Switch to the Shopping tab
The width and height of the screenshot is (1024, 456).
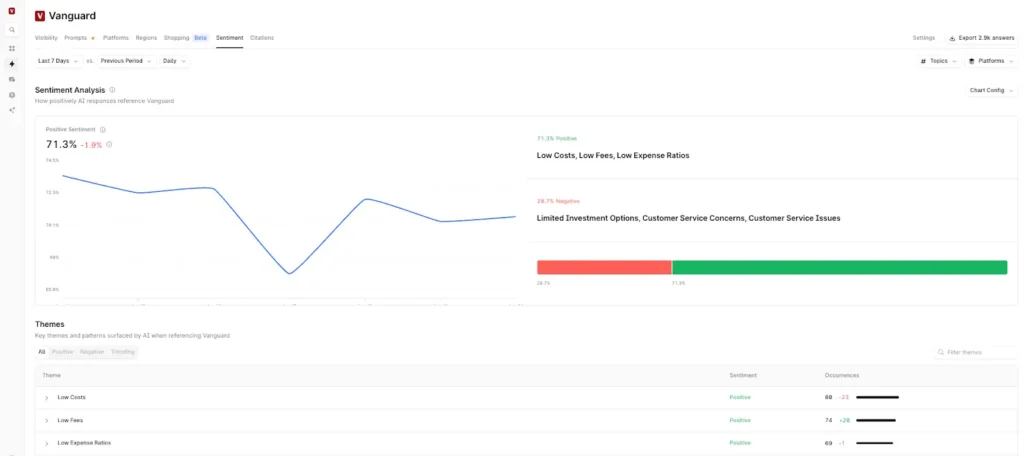tap(176, 38)
